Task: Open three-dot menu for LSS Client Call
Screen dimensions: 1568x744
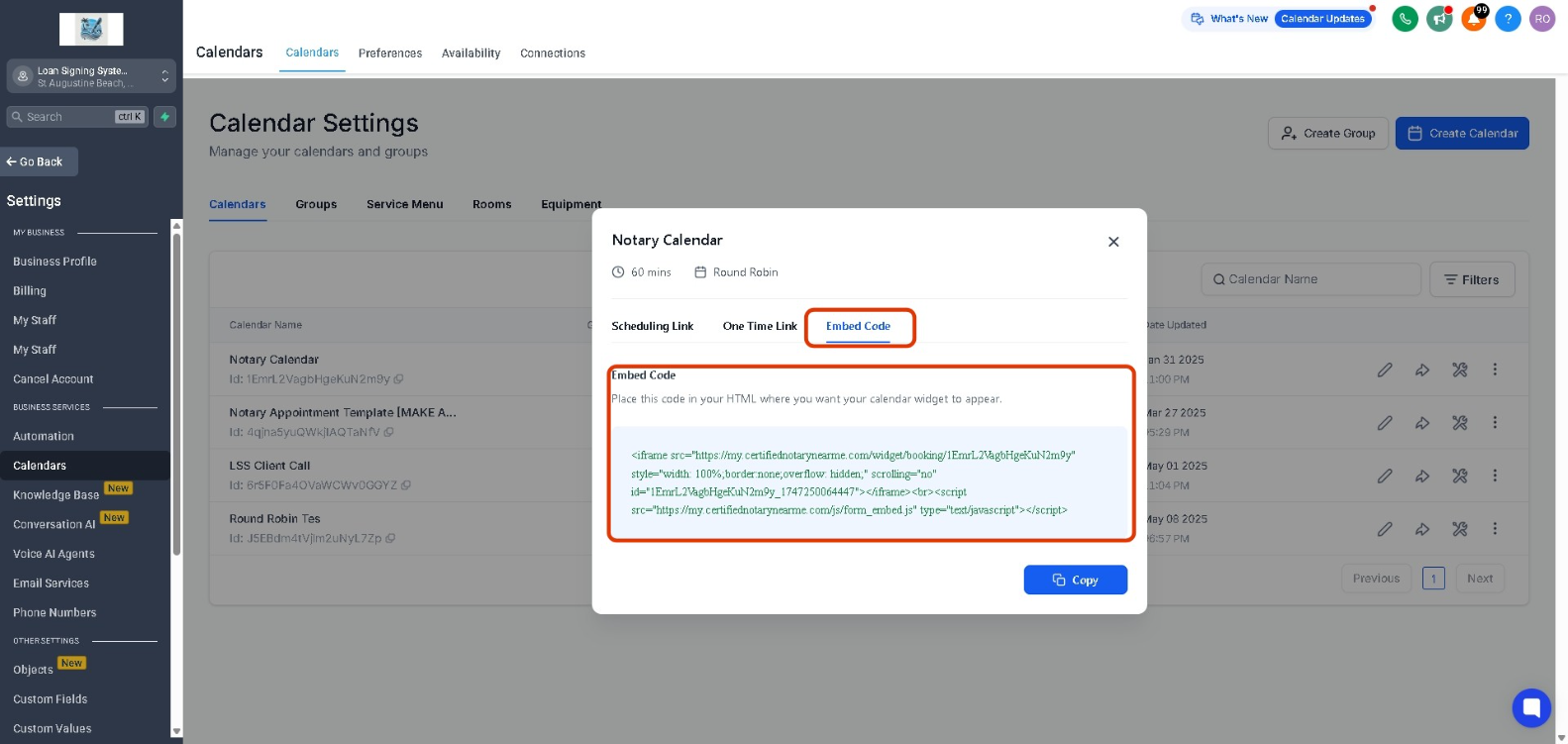Action: pyautogui.click(x=1495, y=476)
